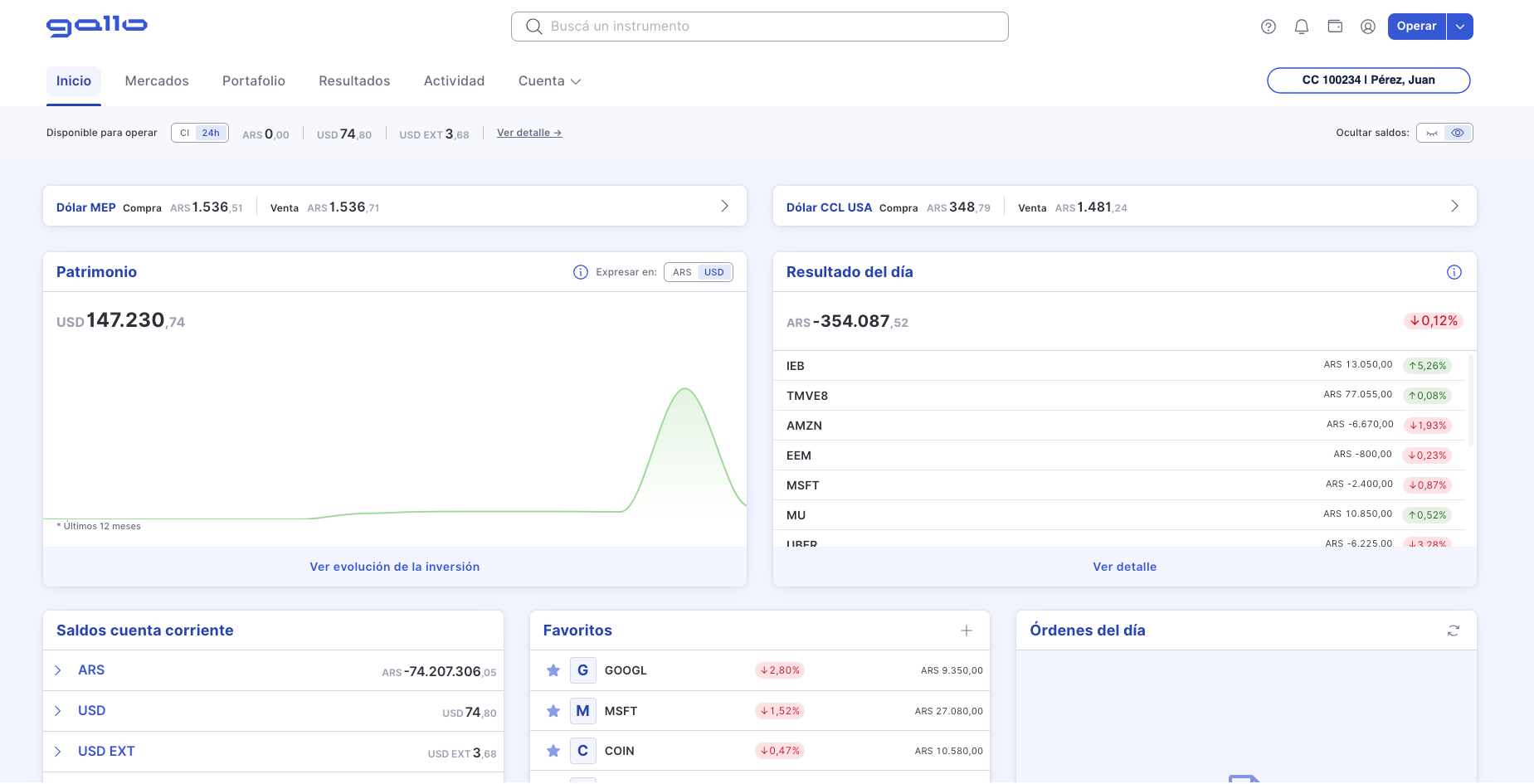1534x784 pixels.
Task: Go to Portafolio tab
Action: pyautogui.click(x=254, y=81)
